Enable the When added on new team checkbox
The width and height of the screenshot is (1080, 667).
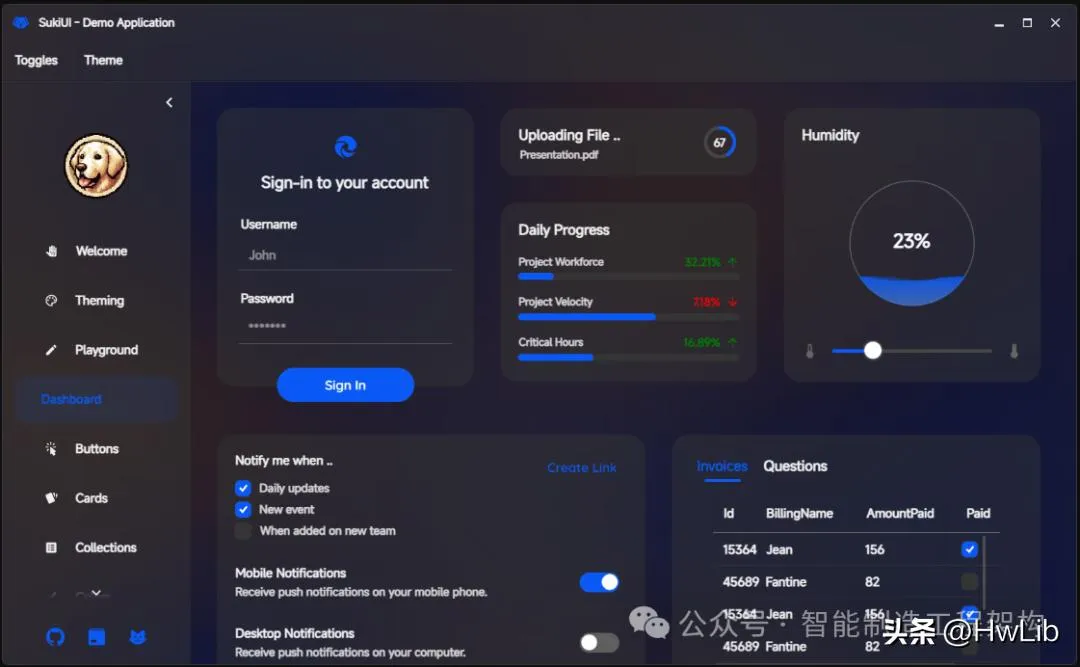pos(243,531)
